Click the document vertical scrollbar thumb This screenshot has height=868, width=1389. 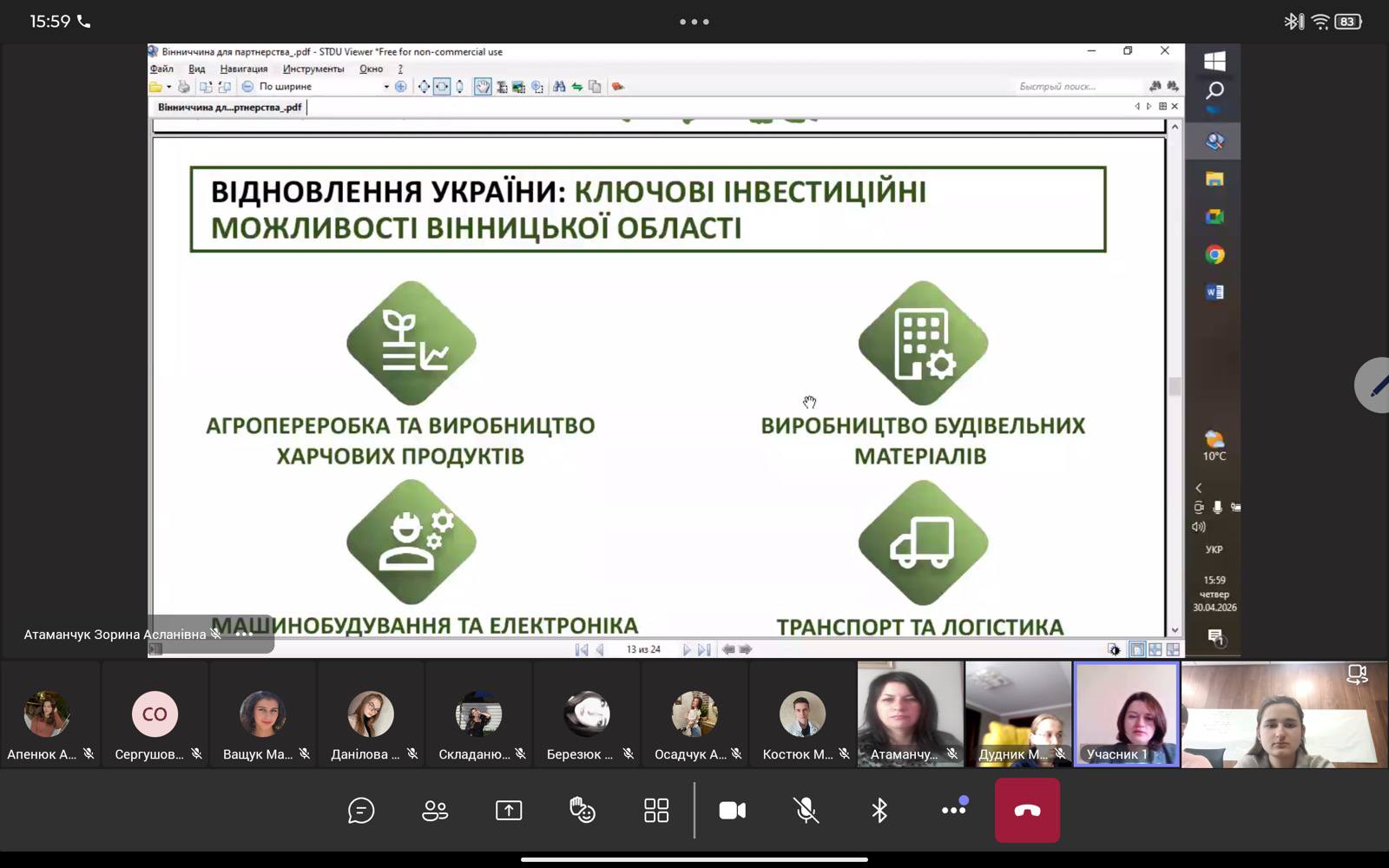1175,386
